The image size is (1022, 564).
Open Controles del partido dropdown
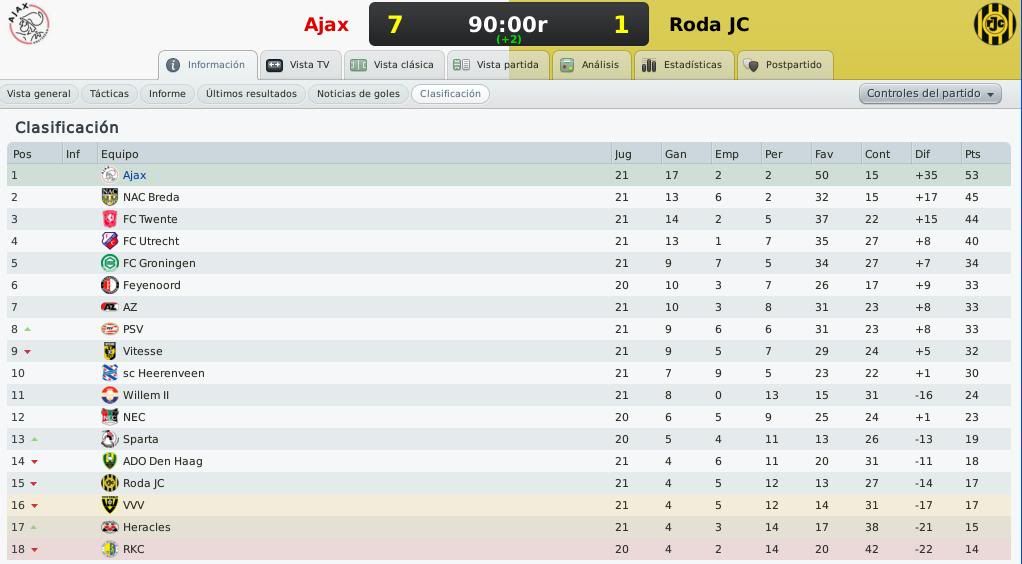click(x=930, y=93)
